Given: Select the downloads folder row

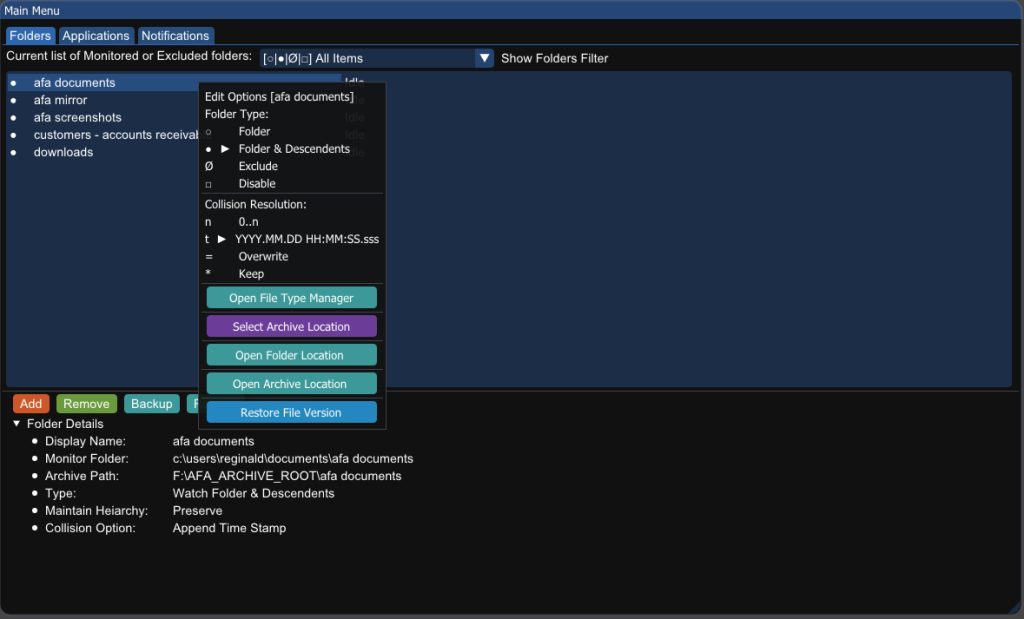Looking at the screenshot, I should click(174, 152).
